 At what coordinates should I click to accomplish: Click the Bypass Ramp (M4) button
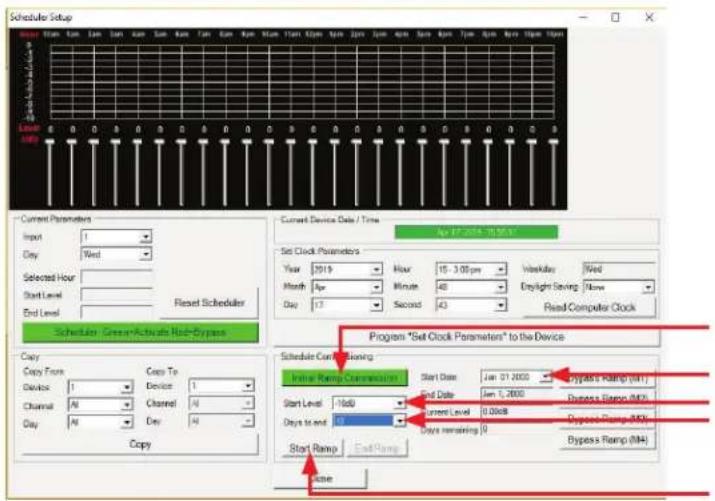coord(608,440)
